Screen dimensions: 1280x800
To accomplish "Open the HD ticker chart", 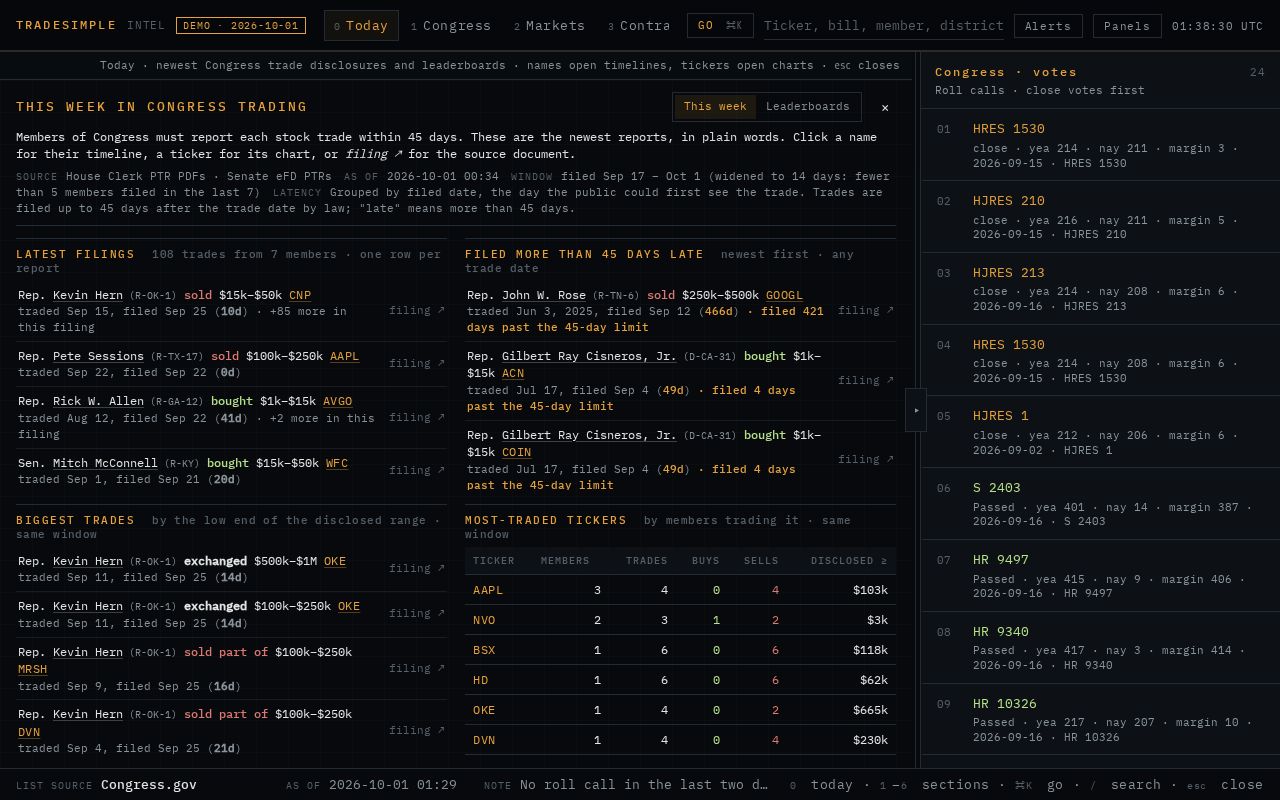I will click(481, 680).
